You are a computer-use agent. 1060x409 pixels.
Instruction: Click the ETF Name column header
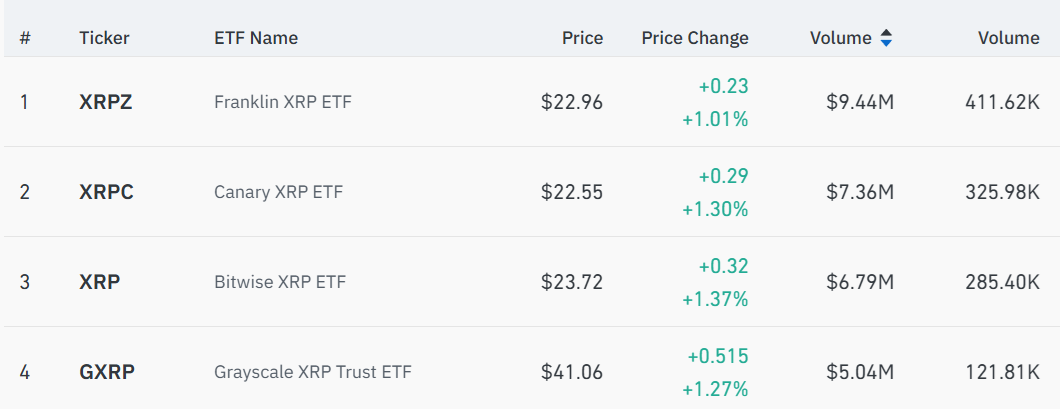point(256,38)
